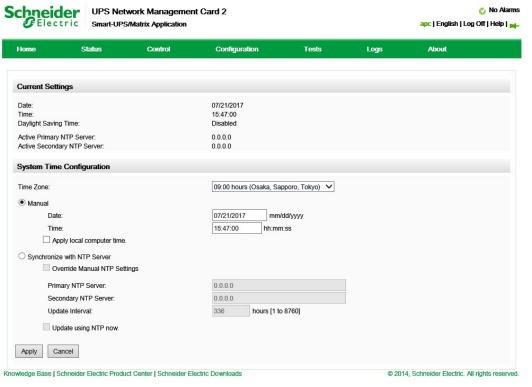Toggle Update using NTP now checkbox
The width and height of the screenshot is (532, 387).
46,327
